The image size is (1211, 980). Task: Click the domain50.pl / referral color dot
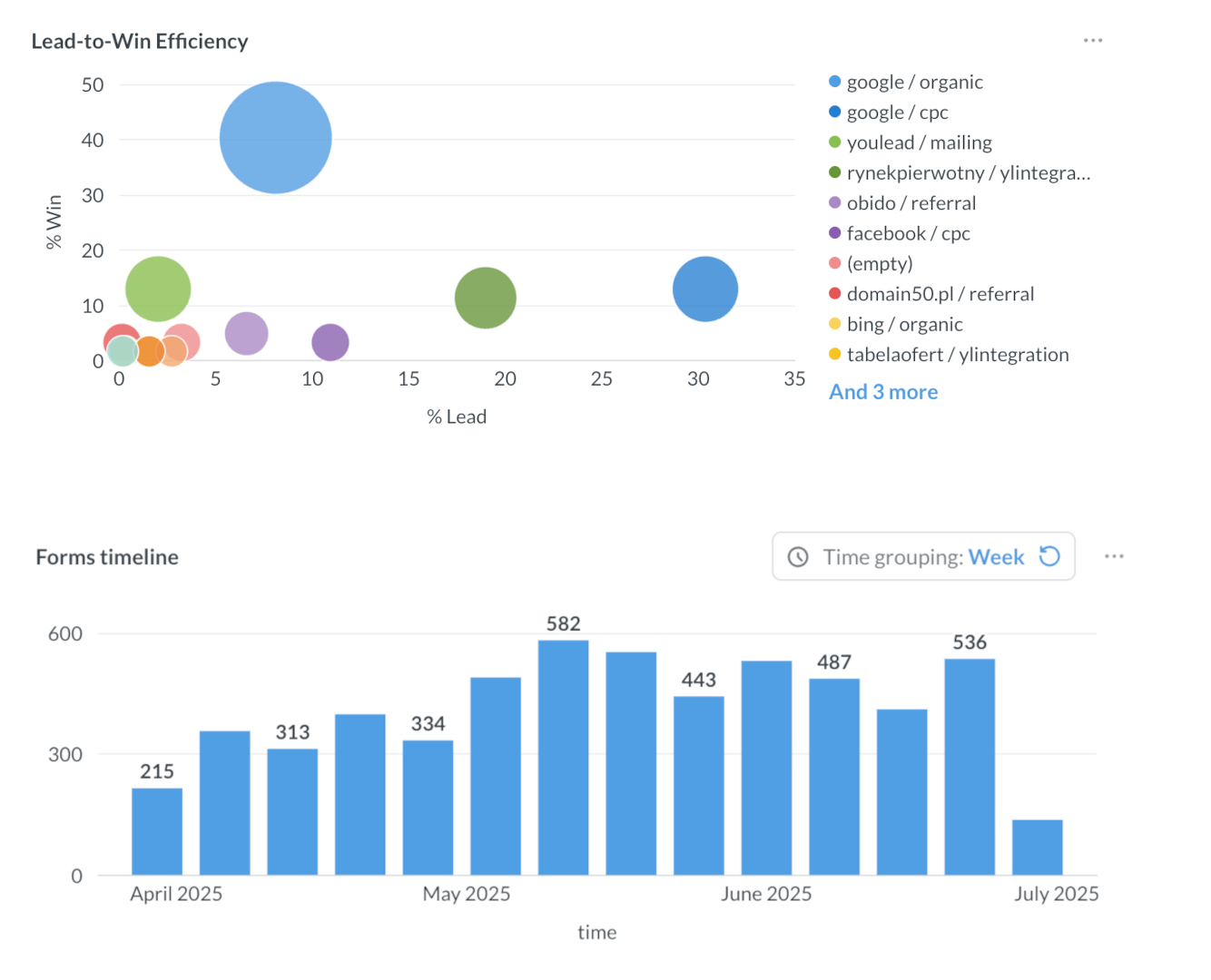(x=834, y=293)
